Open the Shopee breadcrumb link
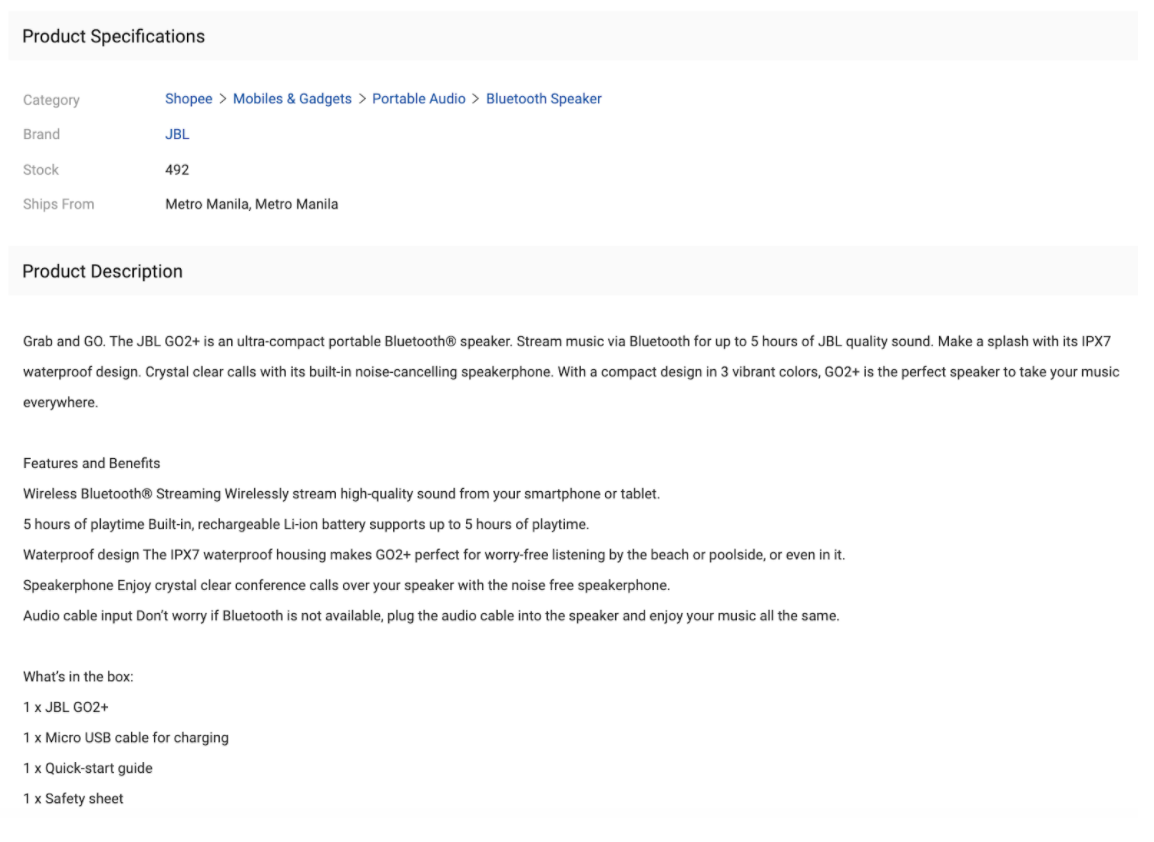1154x842 pixels. coord(188,99)
